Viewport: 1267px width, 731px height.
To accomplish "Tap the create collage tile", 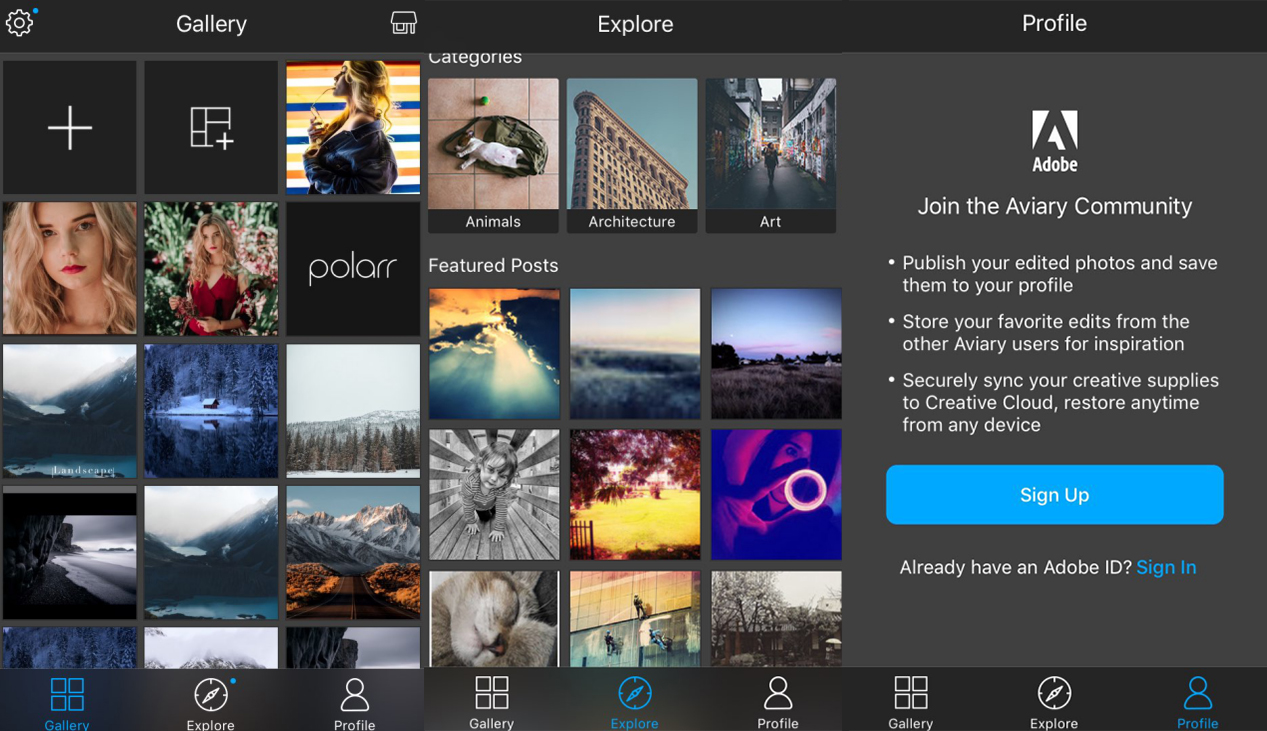I will [211, 128].
